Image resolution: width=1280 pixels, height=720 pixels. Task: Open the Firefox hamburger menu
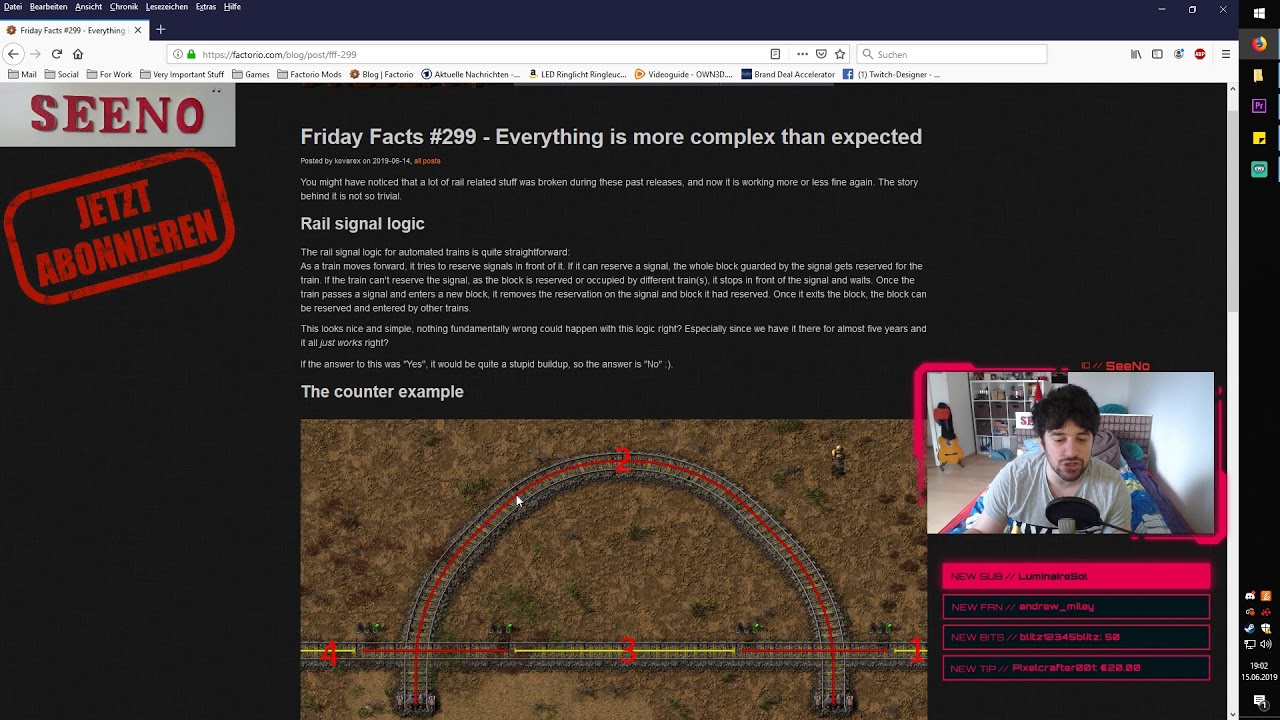pyautogui.click(x=1225, y=54)
